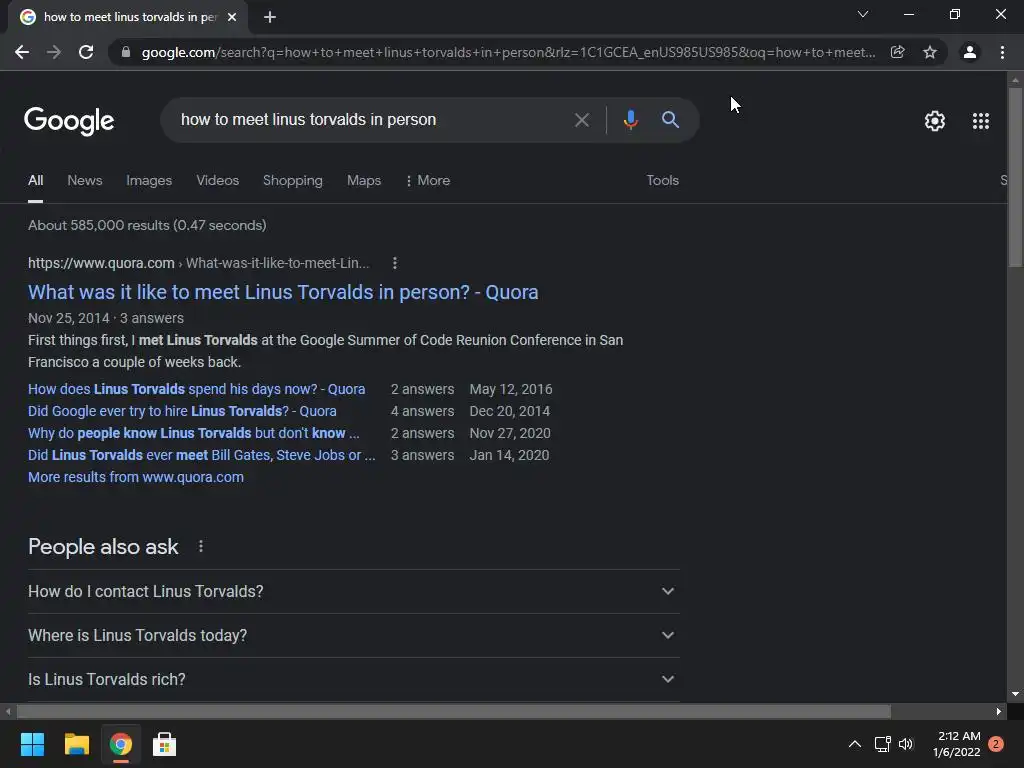Click the scrollbar down arrow
Screen dimensions: 1024x768
[1015, 694]
